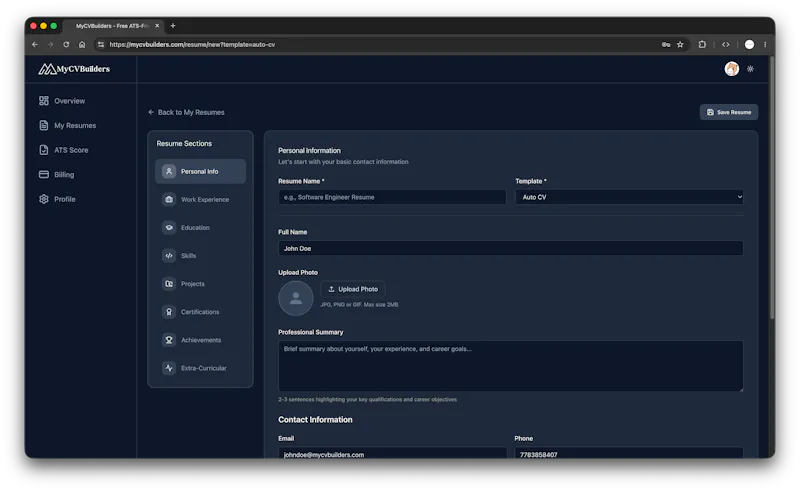The height and width of the screenshot is (491, 800).
Task: Click the Upload Photo button
Action: click(353, 289)
